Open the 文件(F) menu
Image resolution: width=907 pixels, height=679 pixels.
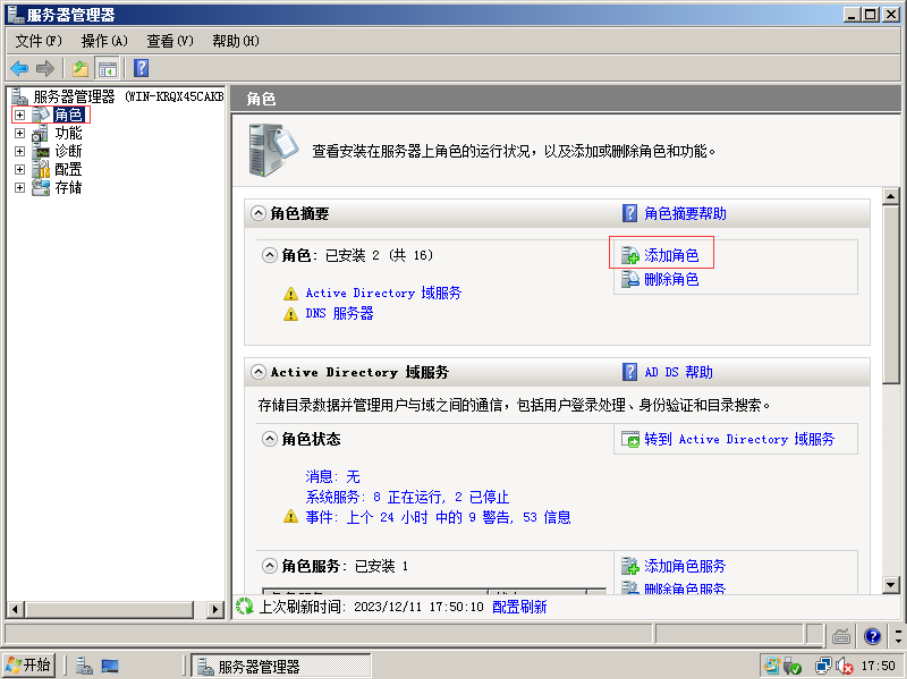coord(38,41)
